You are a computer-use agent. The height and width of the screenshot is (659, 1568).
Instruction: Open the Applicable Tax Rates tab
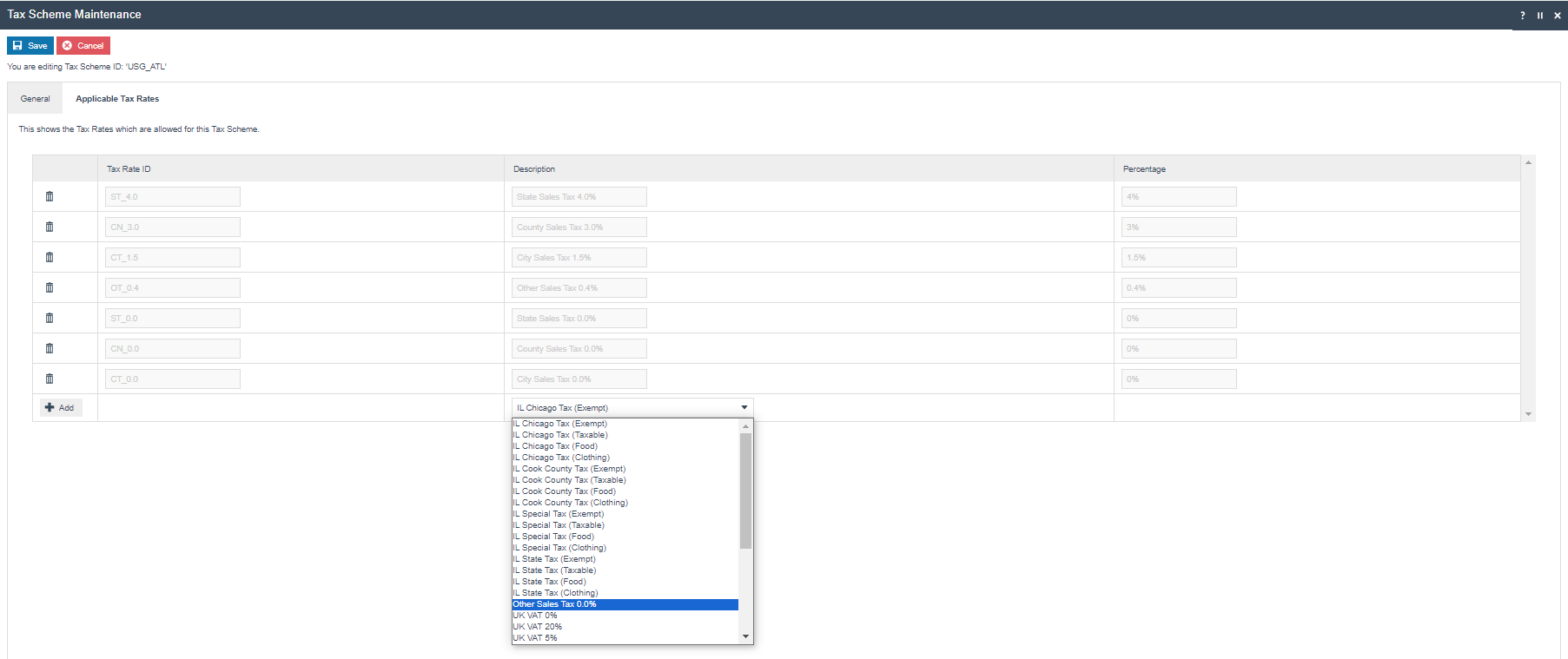(x=117, y=99)
